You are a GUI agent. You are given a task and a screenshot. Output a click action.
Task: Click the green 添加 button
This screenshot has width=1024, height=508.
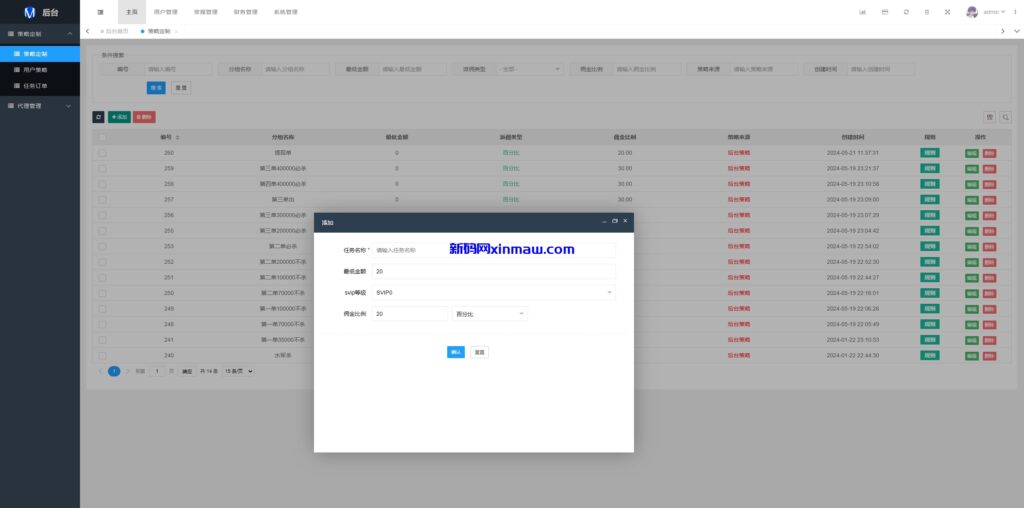click(120, 117)
